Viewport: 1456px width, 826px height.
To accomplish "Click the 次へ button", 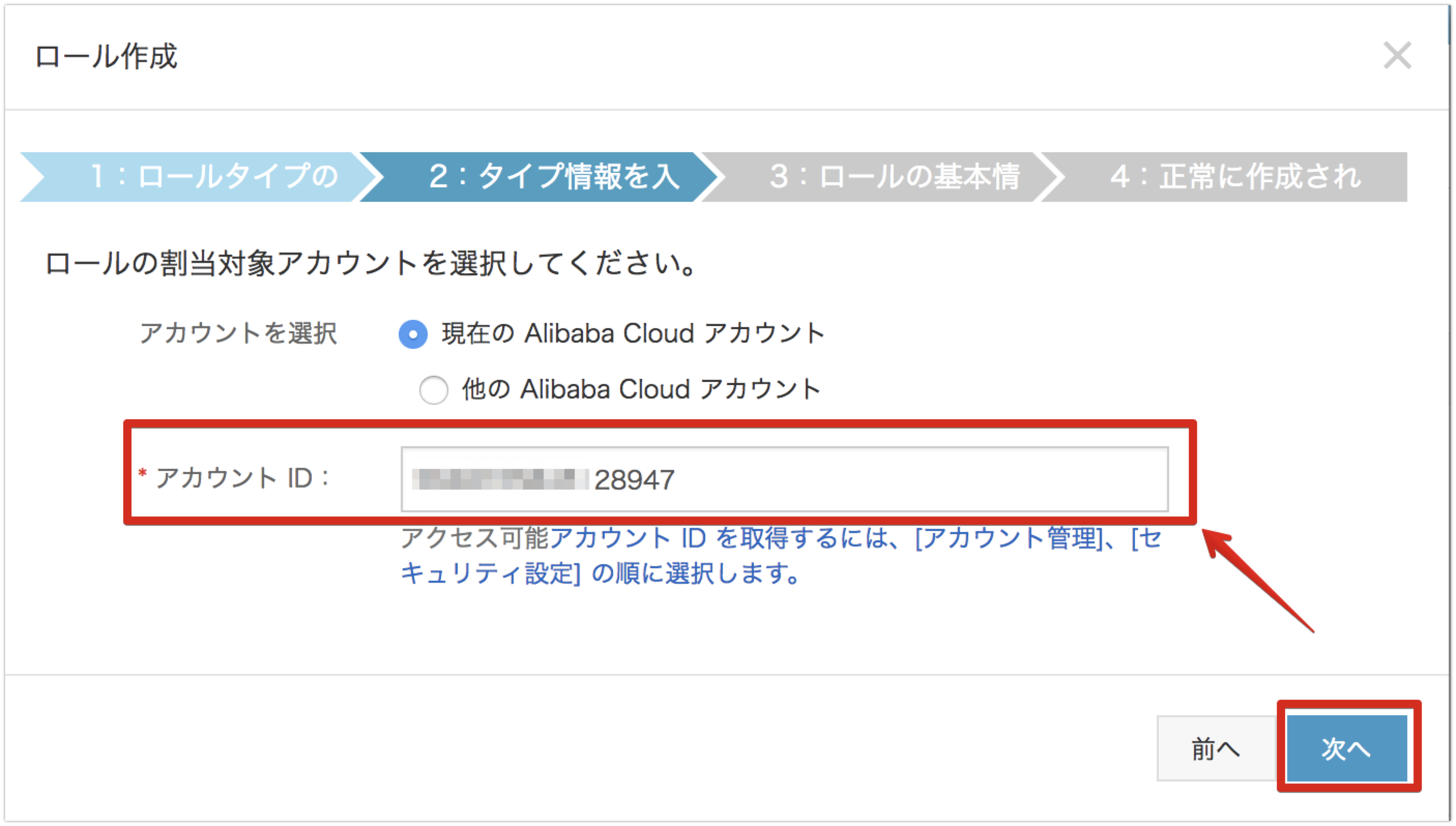I will 1348,749.
